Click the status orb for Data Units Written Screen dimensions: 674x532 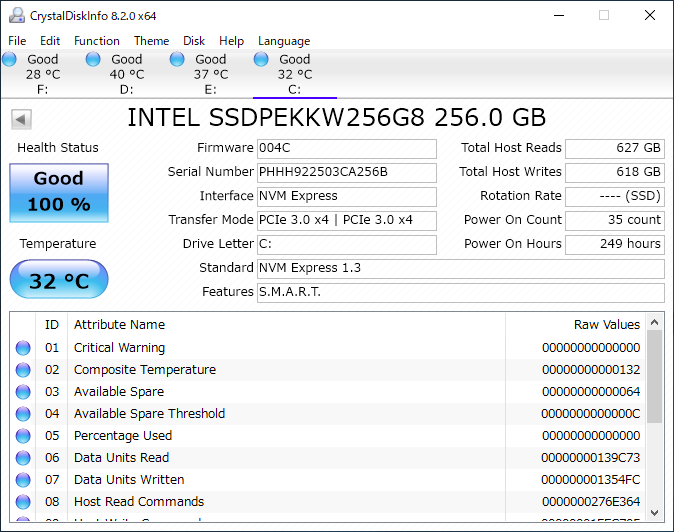[23, 480]
